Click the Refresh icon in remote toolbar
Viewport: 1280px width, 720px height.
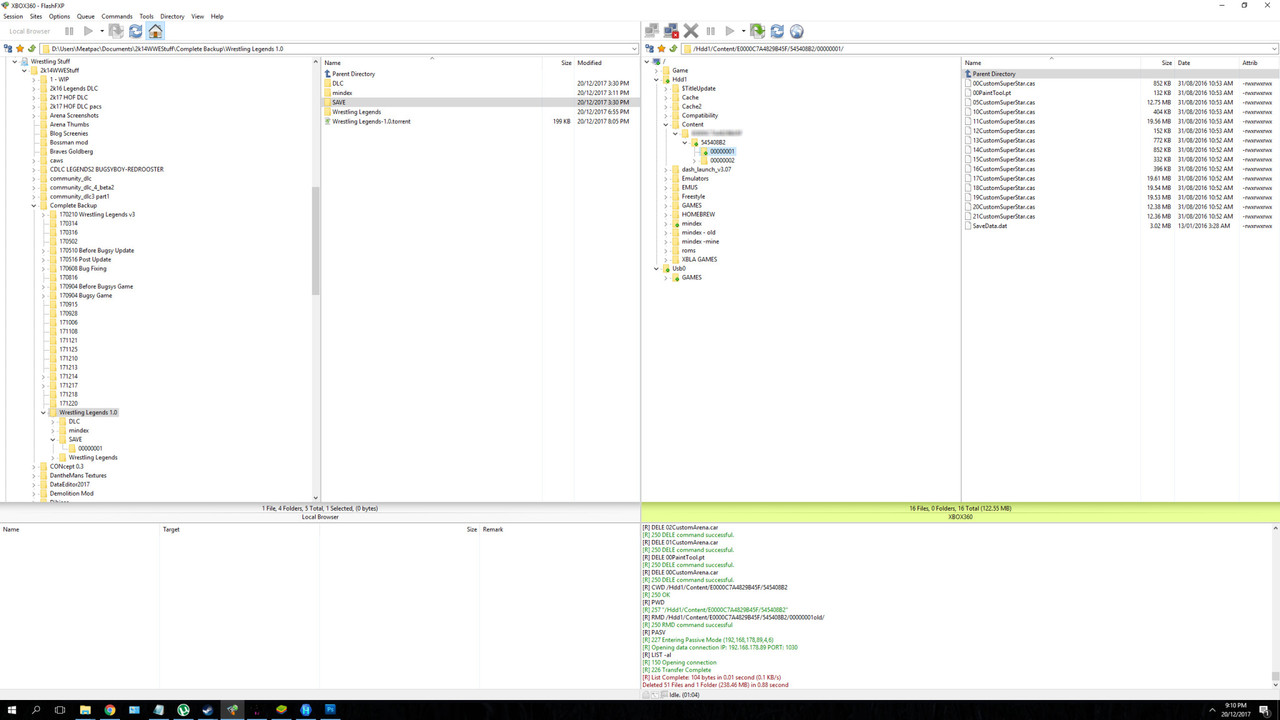(x=777, y=31)
